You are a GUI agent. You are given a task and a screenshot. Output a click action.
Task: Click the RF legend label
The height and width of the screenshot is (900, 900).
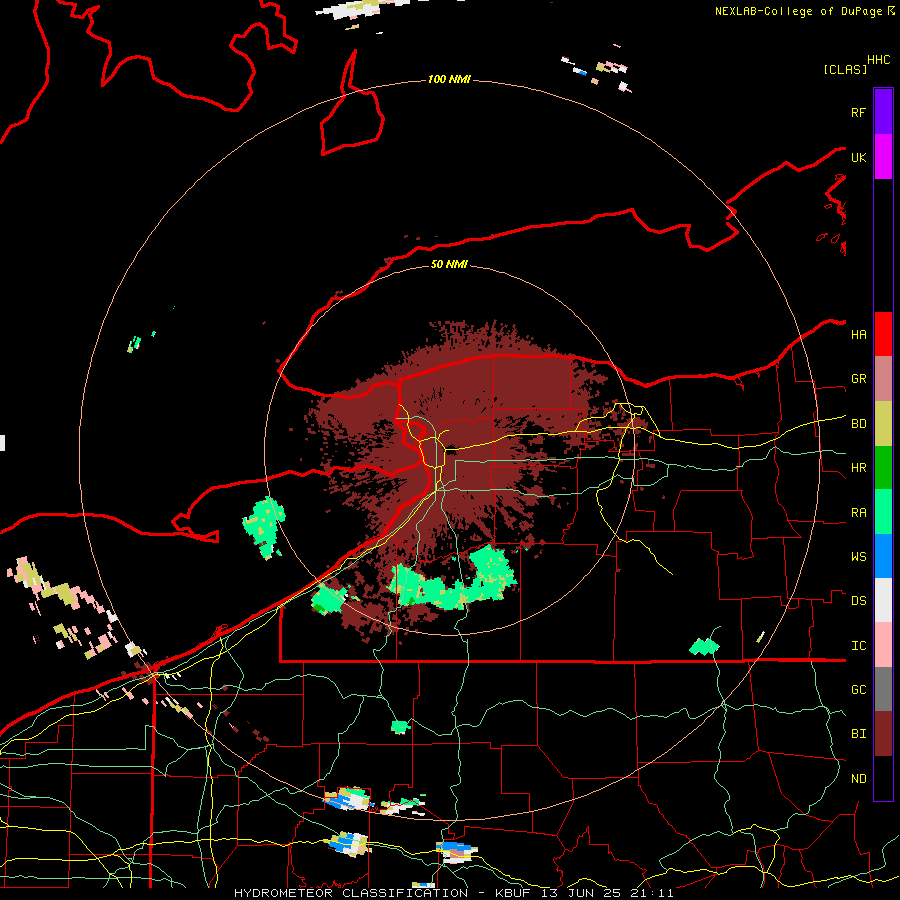click(x=858, y=112)
